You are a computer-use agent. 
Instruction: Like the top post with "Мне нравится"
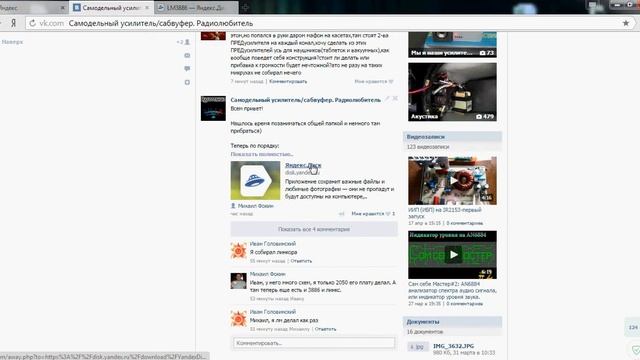373,81
